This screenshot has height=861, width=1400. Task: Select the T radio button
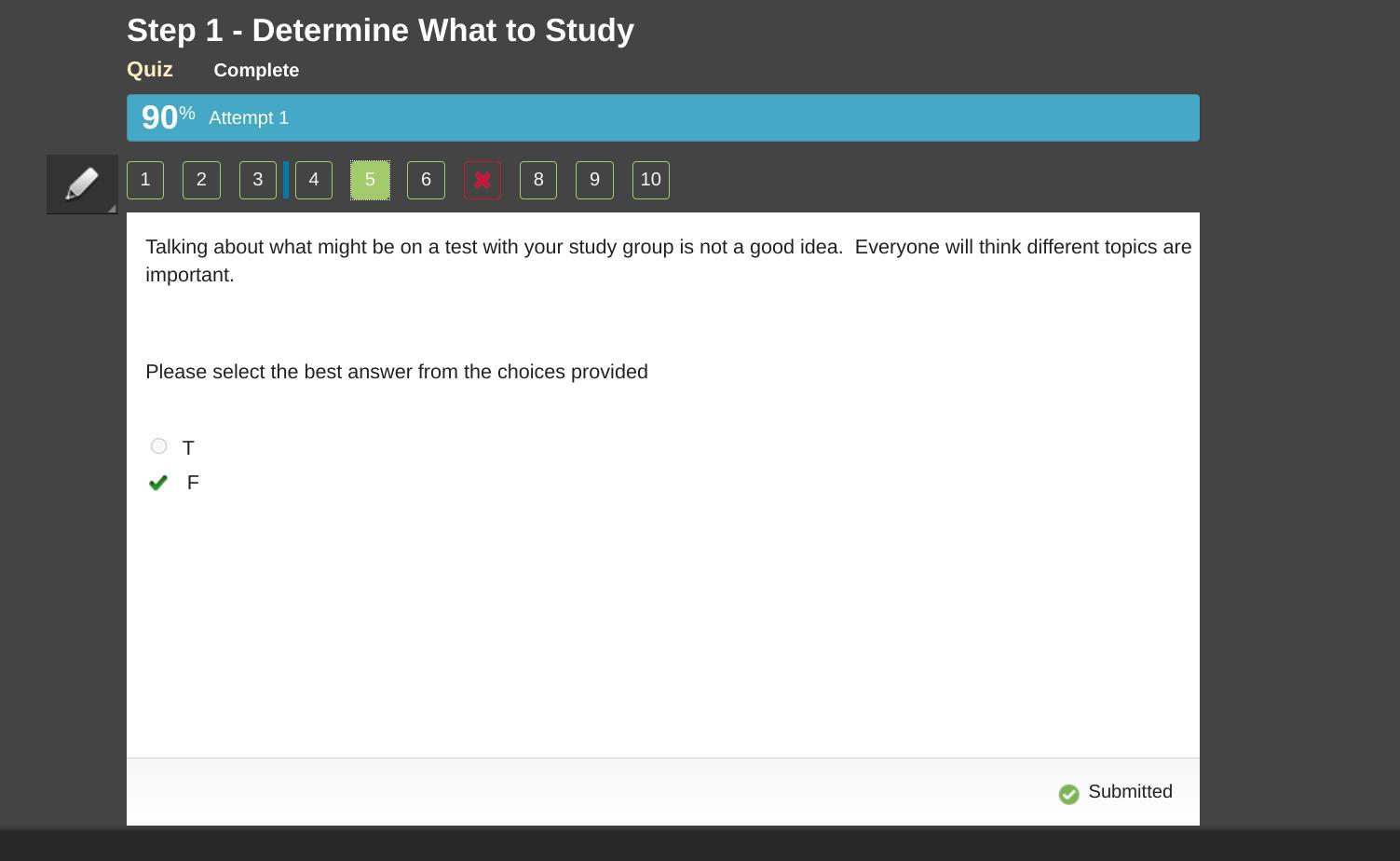click(x=159, y=446)
